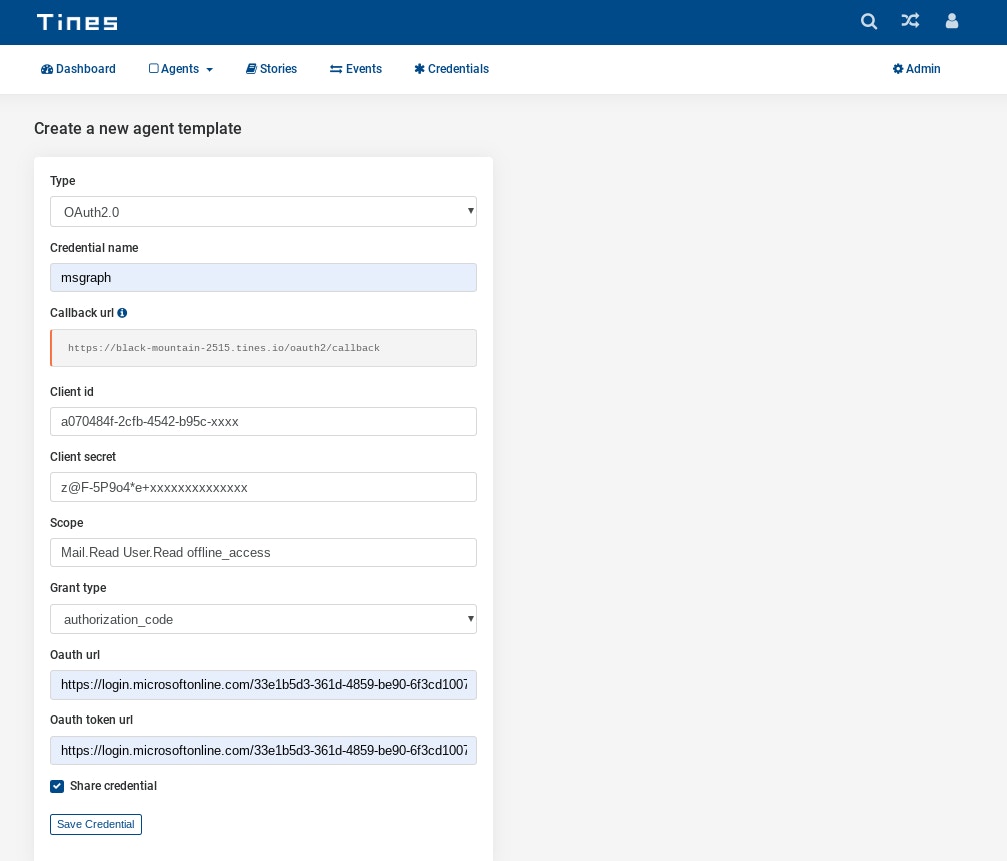Open the Credentials page
Image resolution: width=1007 pixels, height=861 pixels.
(451, 69)
